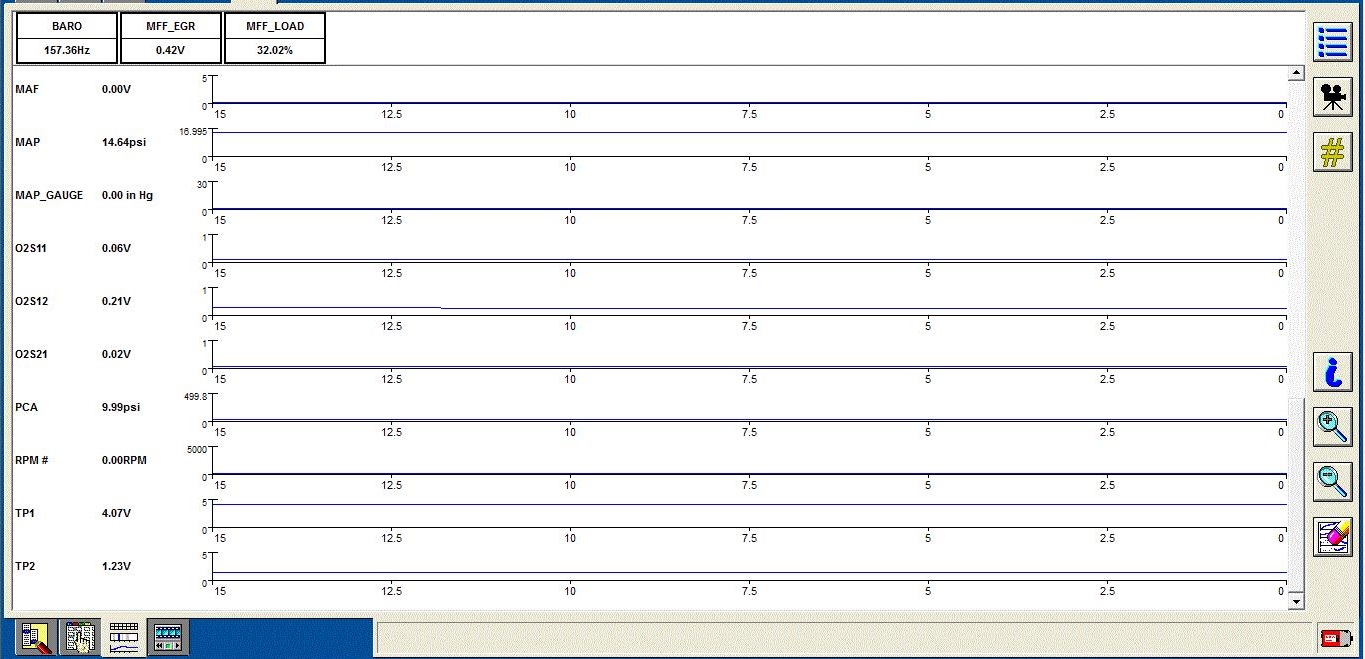
Task: Click the eraser clear-graph icon
Action: pos(1332,537)
